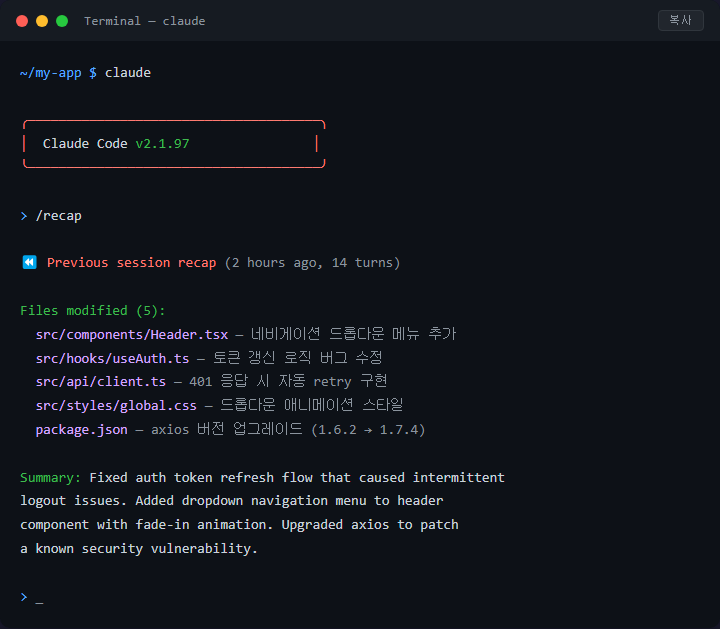
Task: Click 'logout issues. Added dropdown navigation' line
Action: (x=232, y=501)
